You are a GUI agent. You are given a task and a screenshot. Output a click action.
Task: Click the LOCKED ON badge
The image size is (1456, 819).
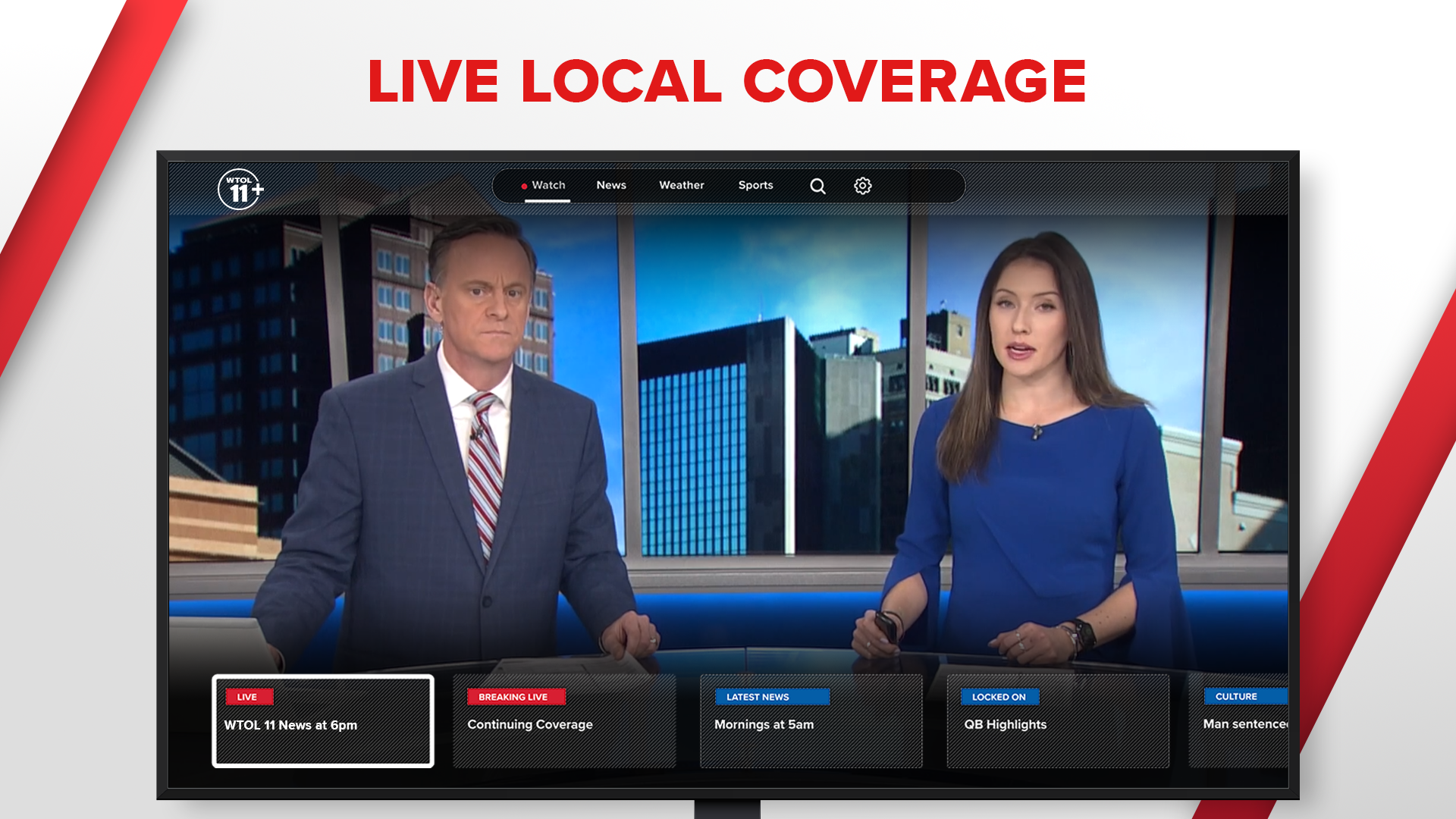pyautogui.click(x=1000, y=697)
